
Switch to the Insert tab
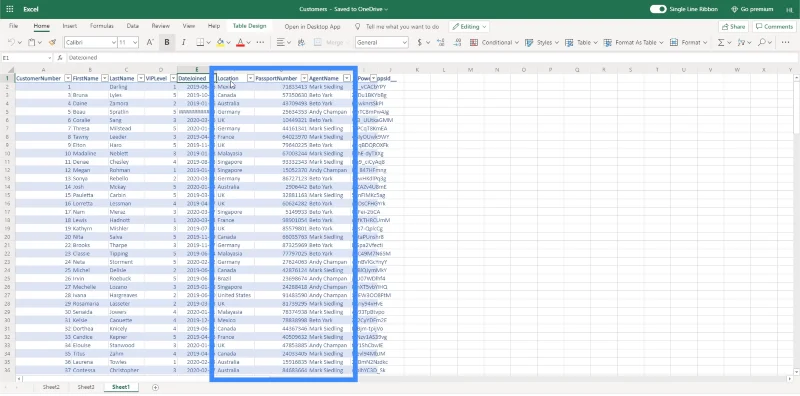coord(70,26)
